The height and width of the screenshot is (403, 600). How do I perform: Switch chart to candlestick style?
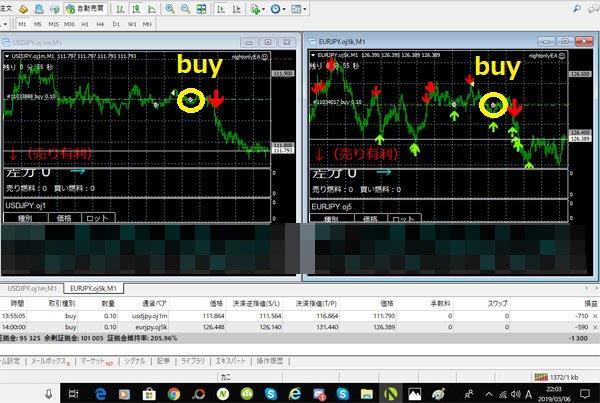(136, 9)
